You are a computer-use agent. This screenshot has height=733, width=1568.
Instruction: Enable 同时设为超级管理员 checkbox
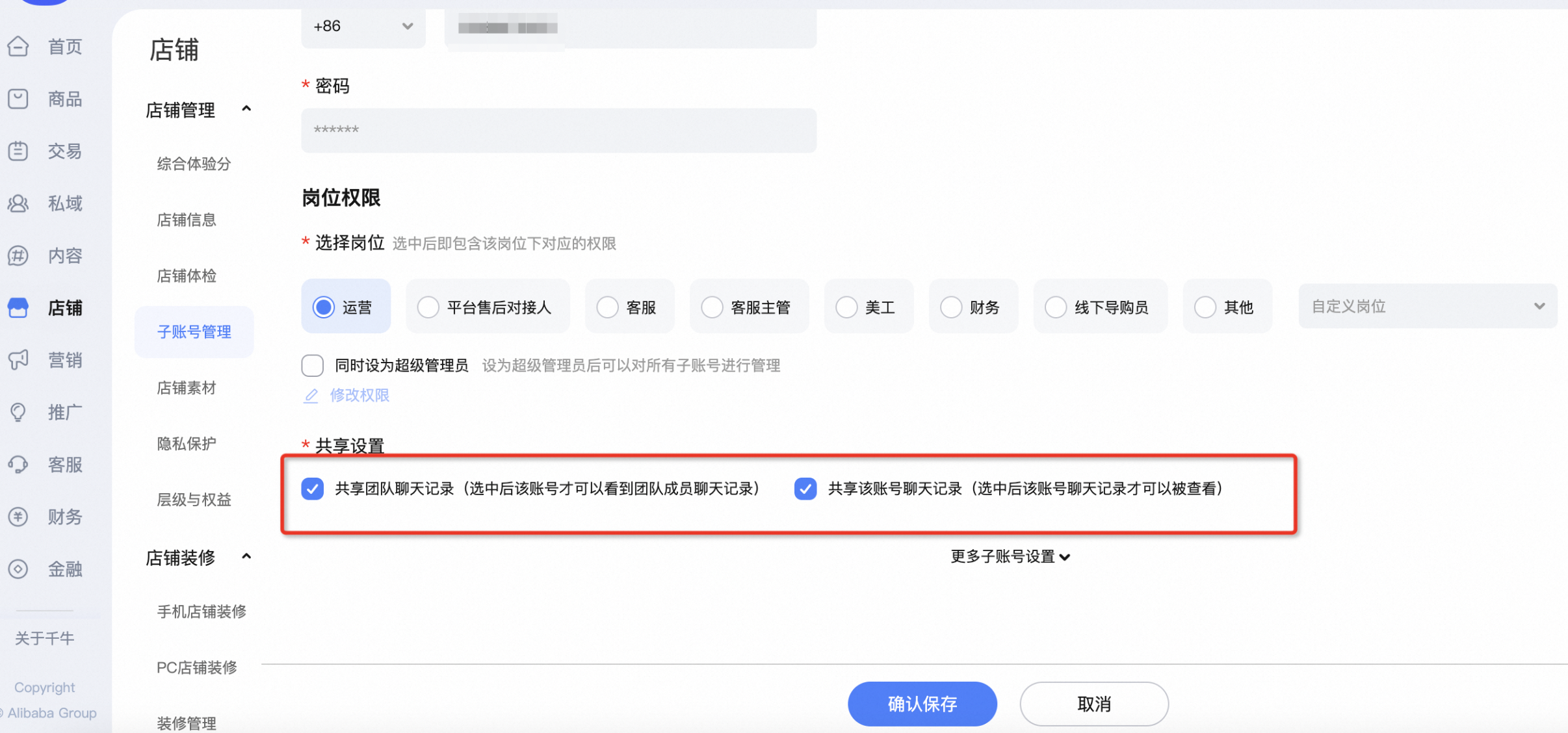point(313,365)
